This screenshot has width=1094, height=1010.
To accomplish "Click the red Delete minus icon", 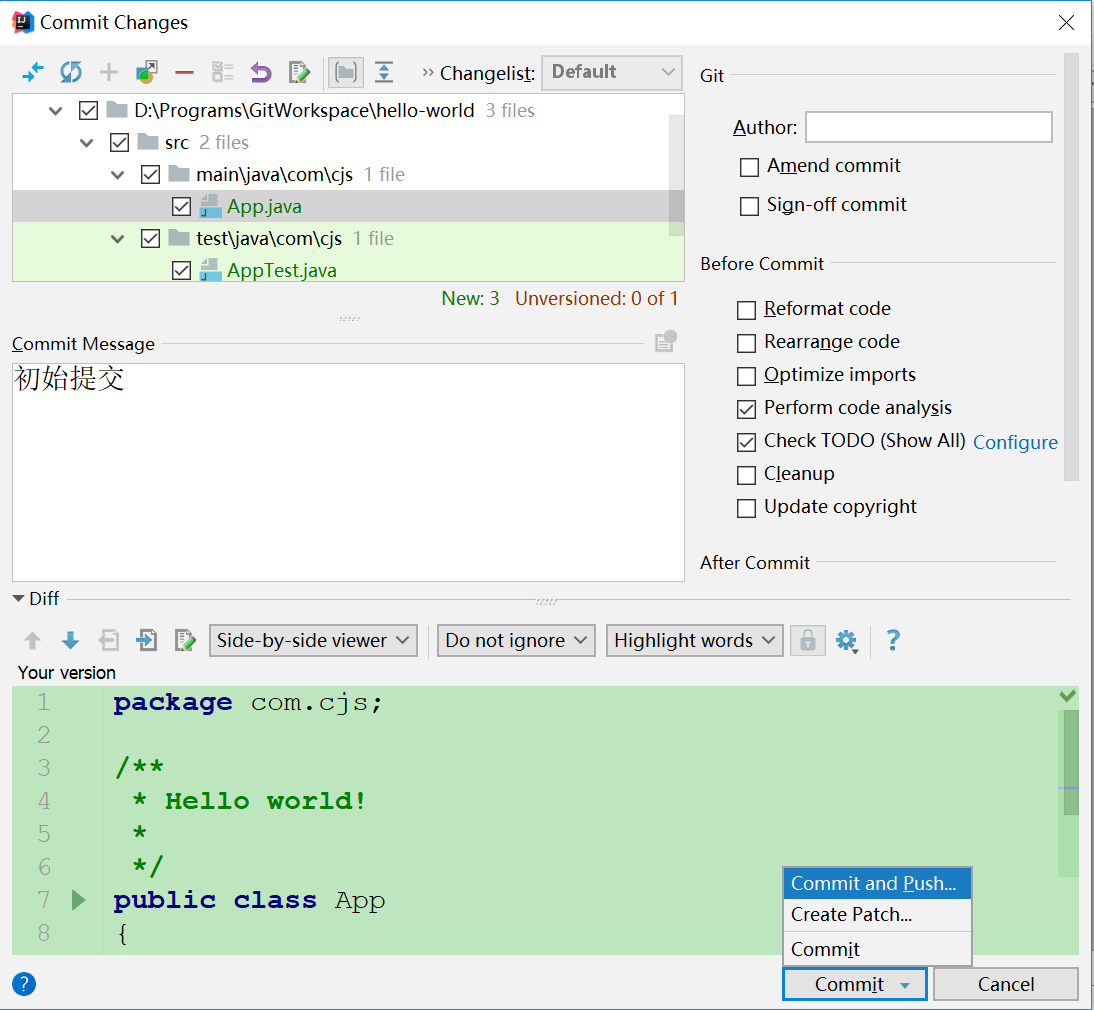I will click(x=184, y=73).
